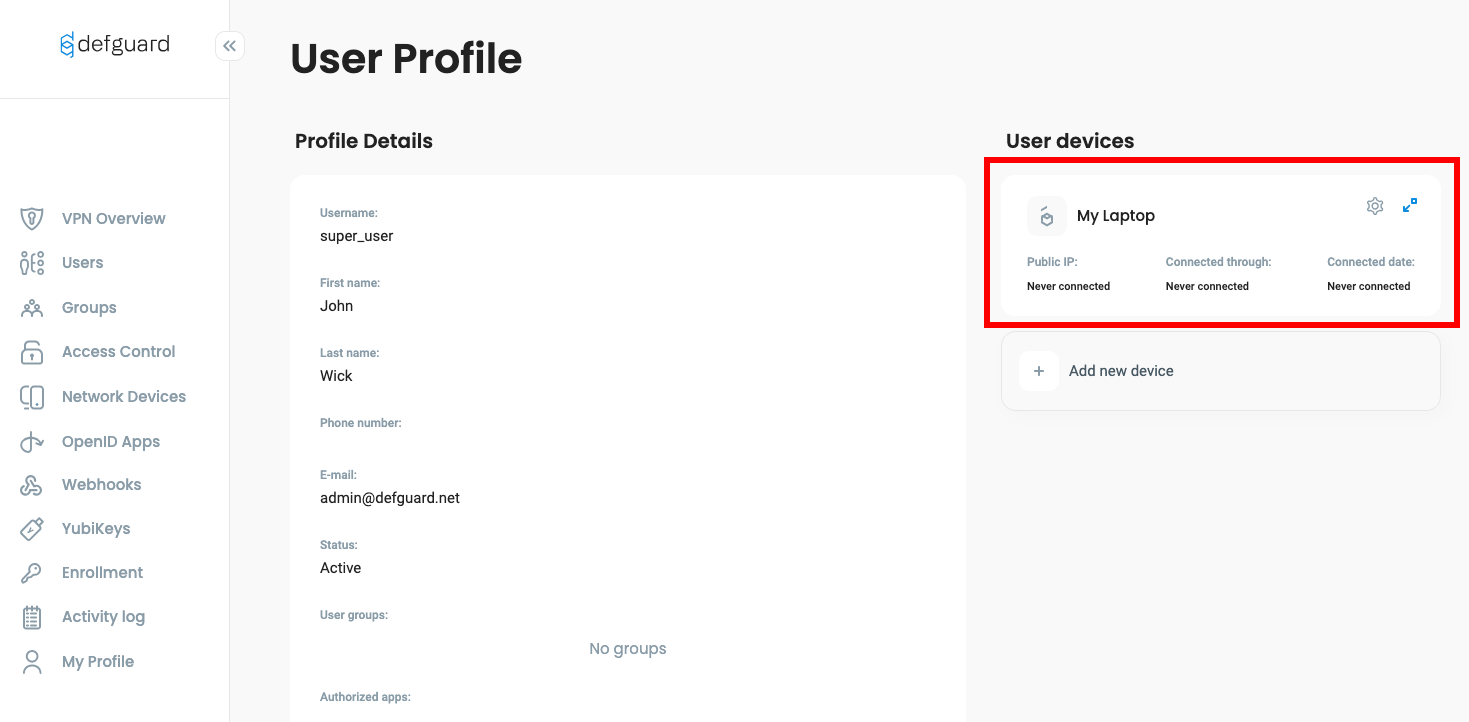Viewport: 1469px width, 722px height.
Task: Click the Users icon in sidebar
Action: click(32, 263)
